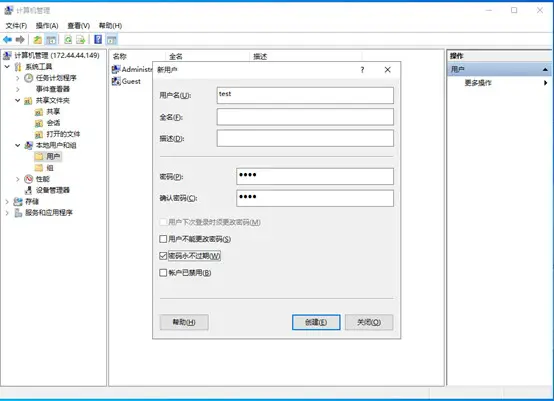
Task: Toggle Show/Hide Action Pane toolbar icon
Action: pyautogui.click(x=112, y=40)
